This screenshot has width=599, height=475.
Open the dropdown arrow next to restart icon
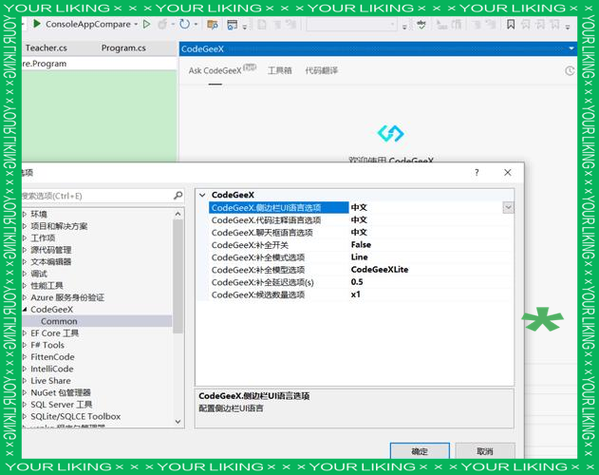(x=196, y=24)
